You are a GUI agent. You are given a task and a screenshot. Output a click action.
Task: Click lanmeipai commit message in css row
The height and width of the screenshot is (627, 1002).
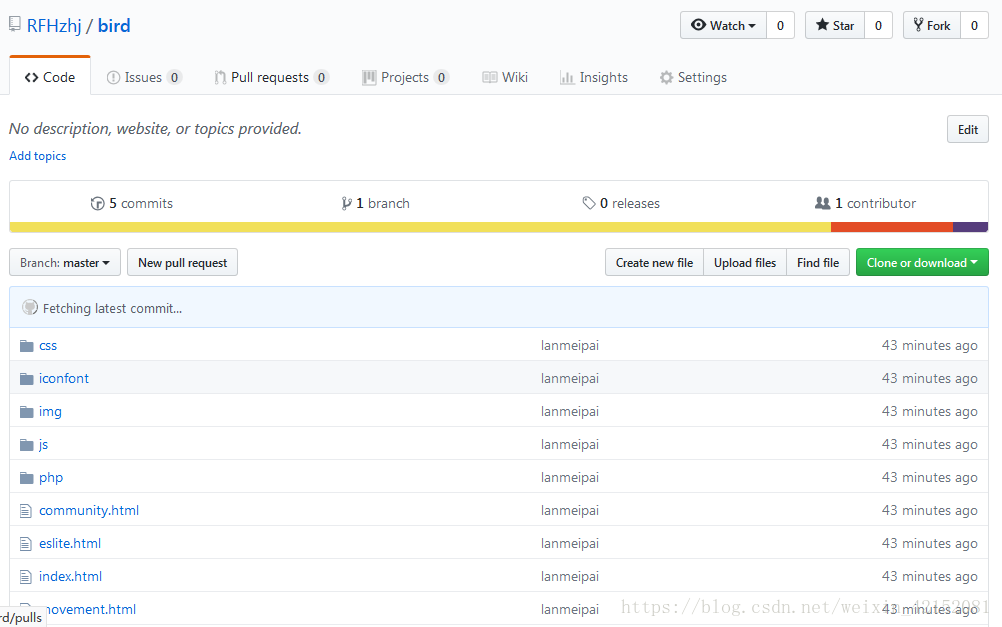[570, 346]
